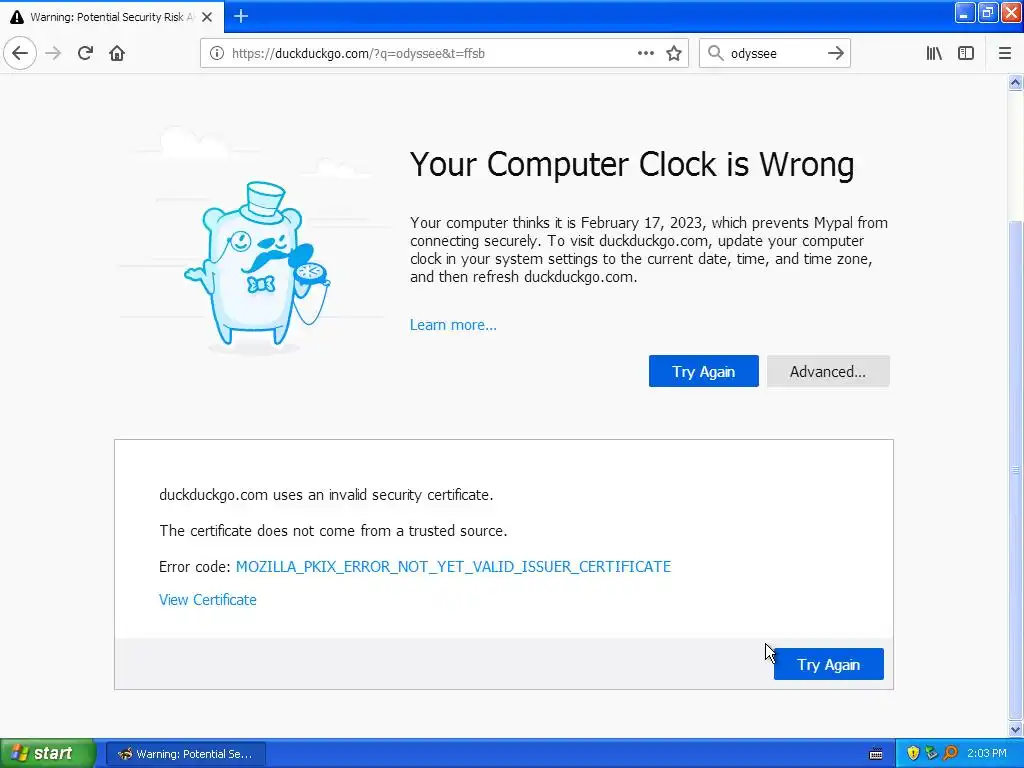The image size is (1024, 768).
Task: Go back to the previous page
Action: coord(20,53)
